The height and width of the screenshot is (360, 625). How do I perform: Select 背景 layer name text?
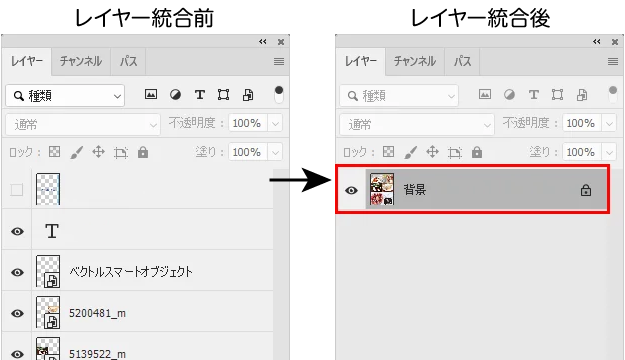tap(415, 190)
